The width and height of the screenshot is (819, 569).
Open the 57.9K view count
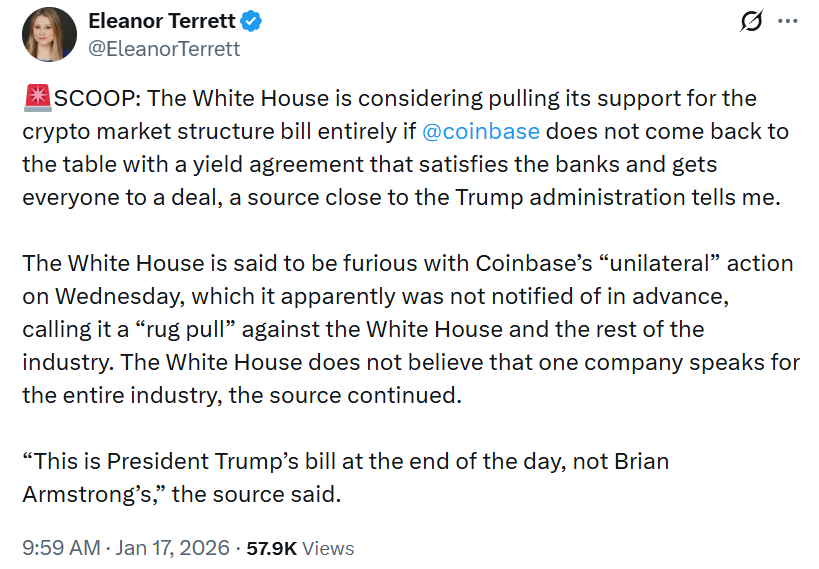[x=270, y=548]
